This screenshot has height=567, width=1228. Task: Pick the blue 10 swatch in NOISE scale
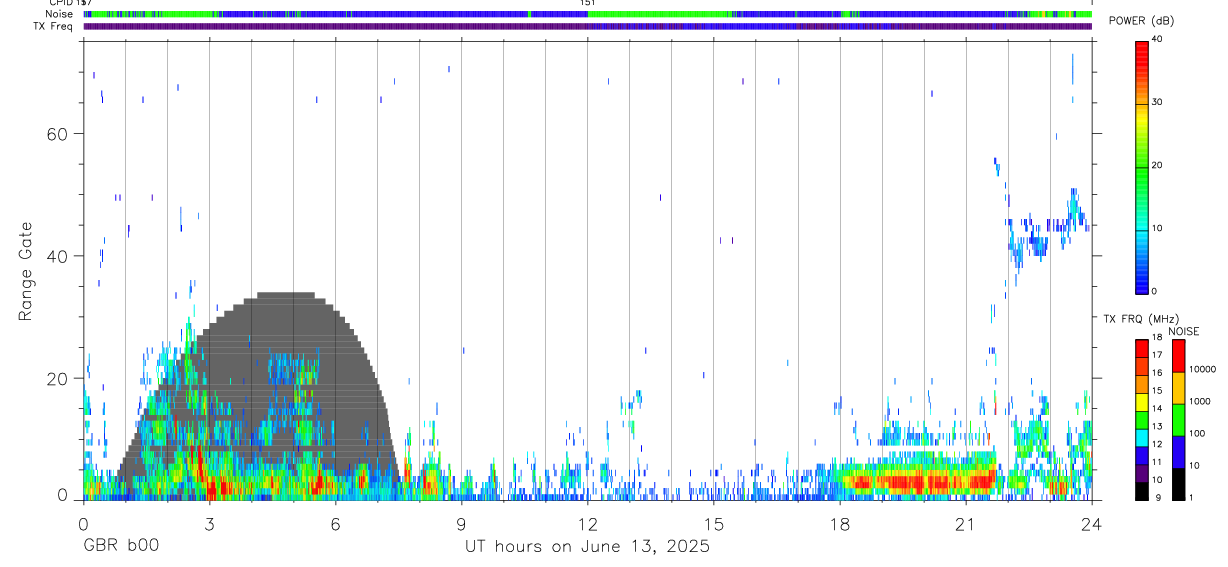[x=1178, y=452]
